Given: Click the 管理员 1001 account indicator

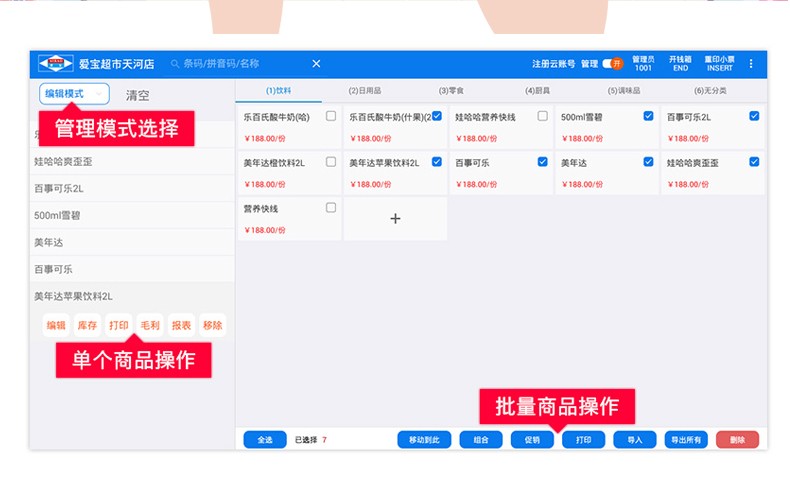Looking at the screenshot, I should click(x=643, y=64).
